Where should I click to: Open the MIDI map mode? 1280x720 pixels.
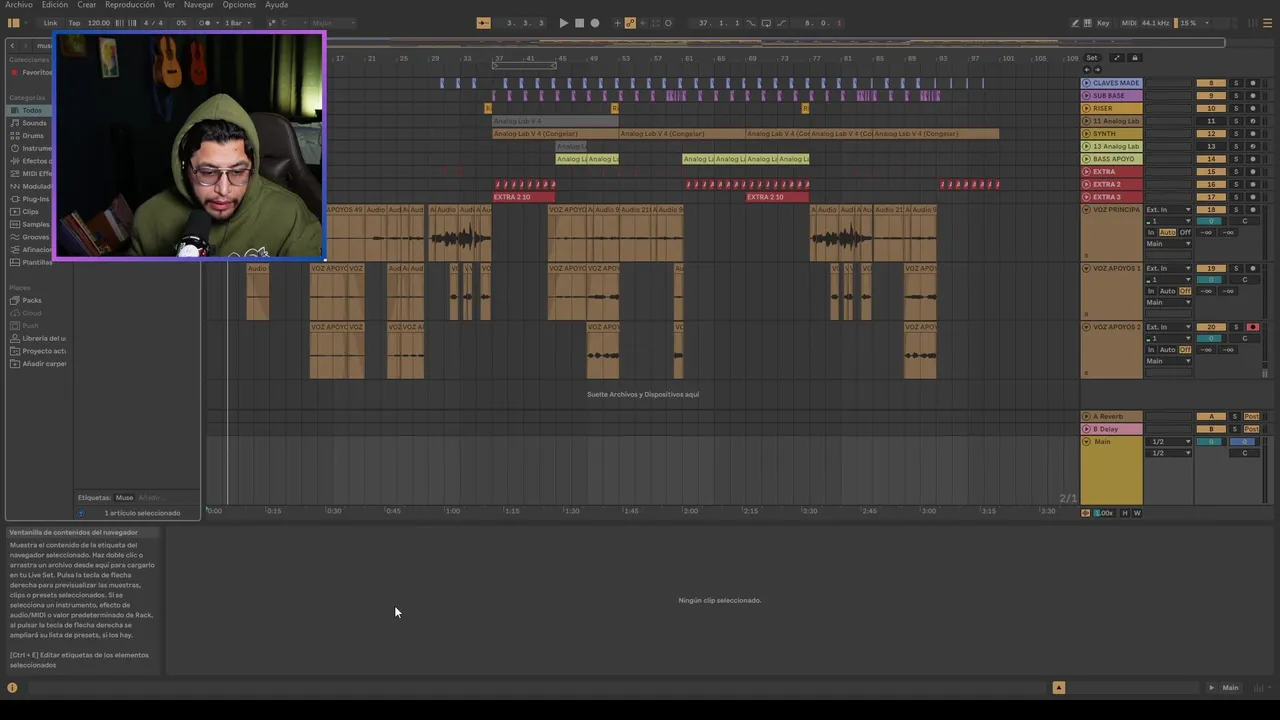pyautogui.click(x=1129, y=23)
